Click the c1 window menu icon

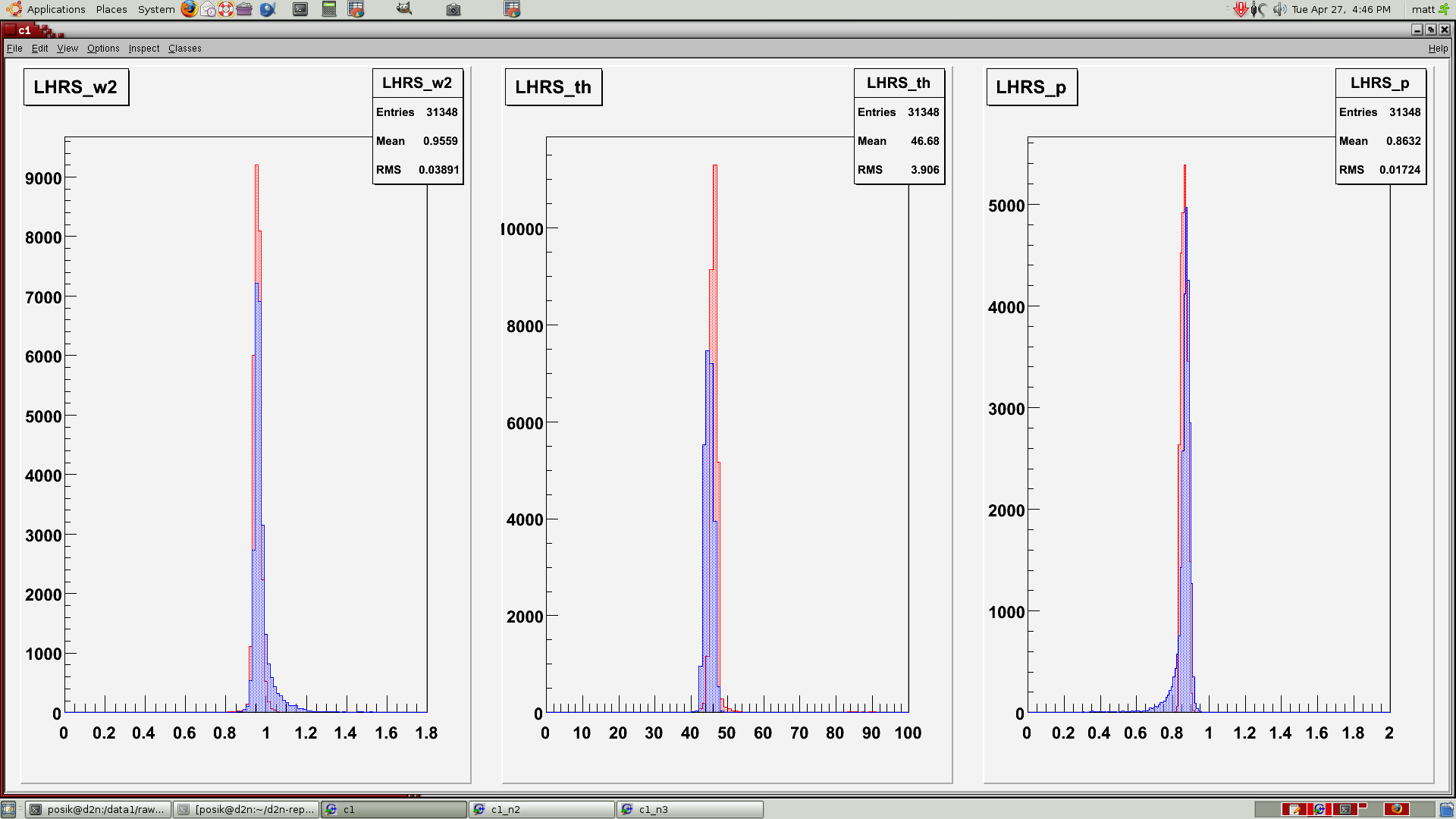pyautogui.click(x=9, y=30)
